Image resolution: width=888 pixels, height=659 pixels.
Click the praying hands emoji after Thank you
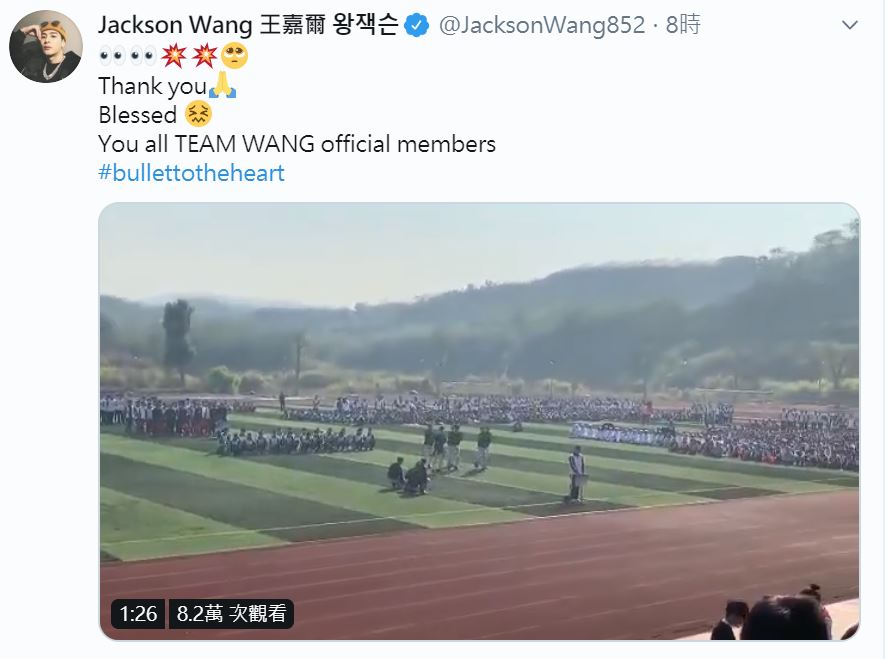click(223, 85)
